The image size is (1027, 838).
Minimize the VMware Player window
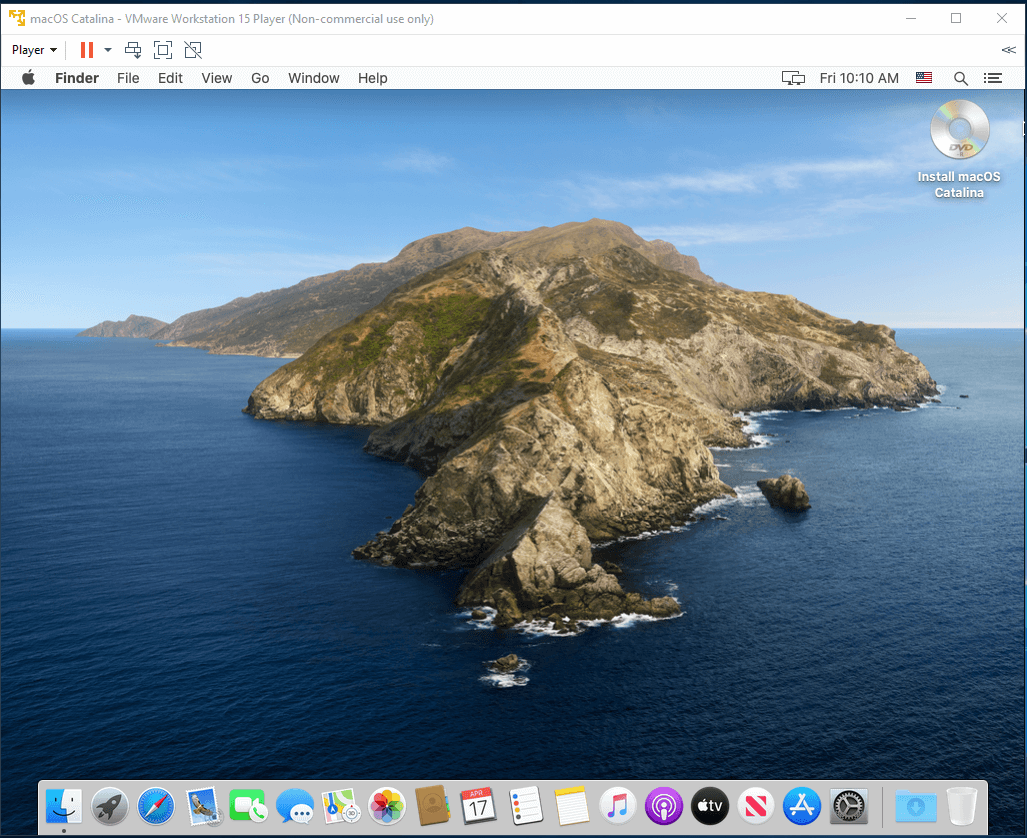click(910, 18)
